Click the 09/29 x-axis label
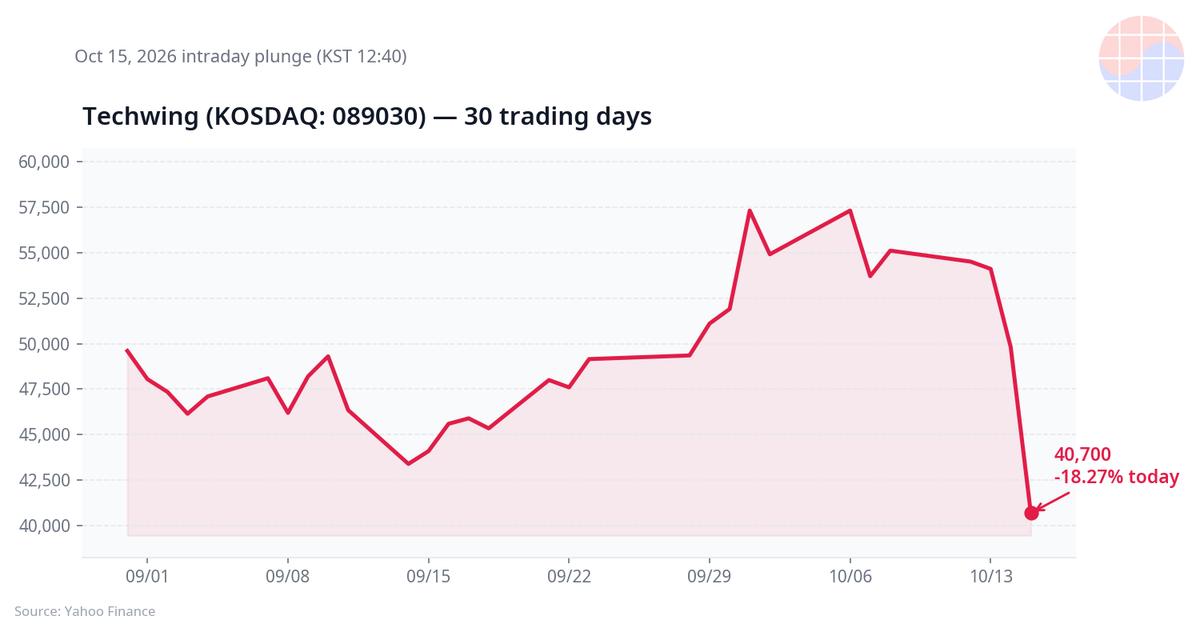This screenshot has height=624, width=1200. (x=709, y=577)
